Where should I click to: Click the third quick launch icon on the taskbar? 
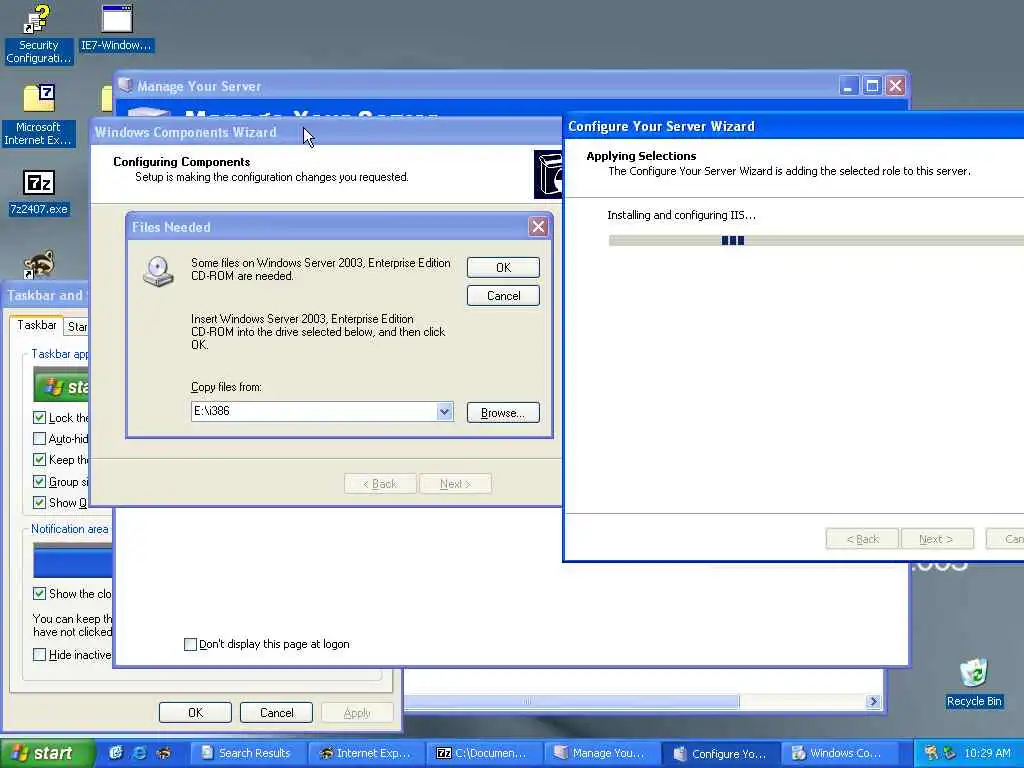(x=163, y=753)
